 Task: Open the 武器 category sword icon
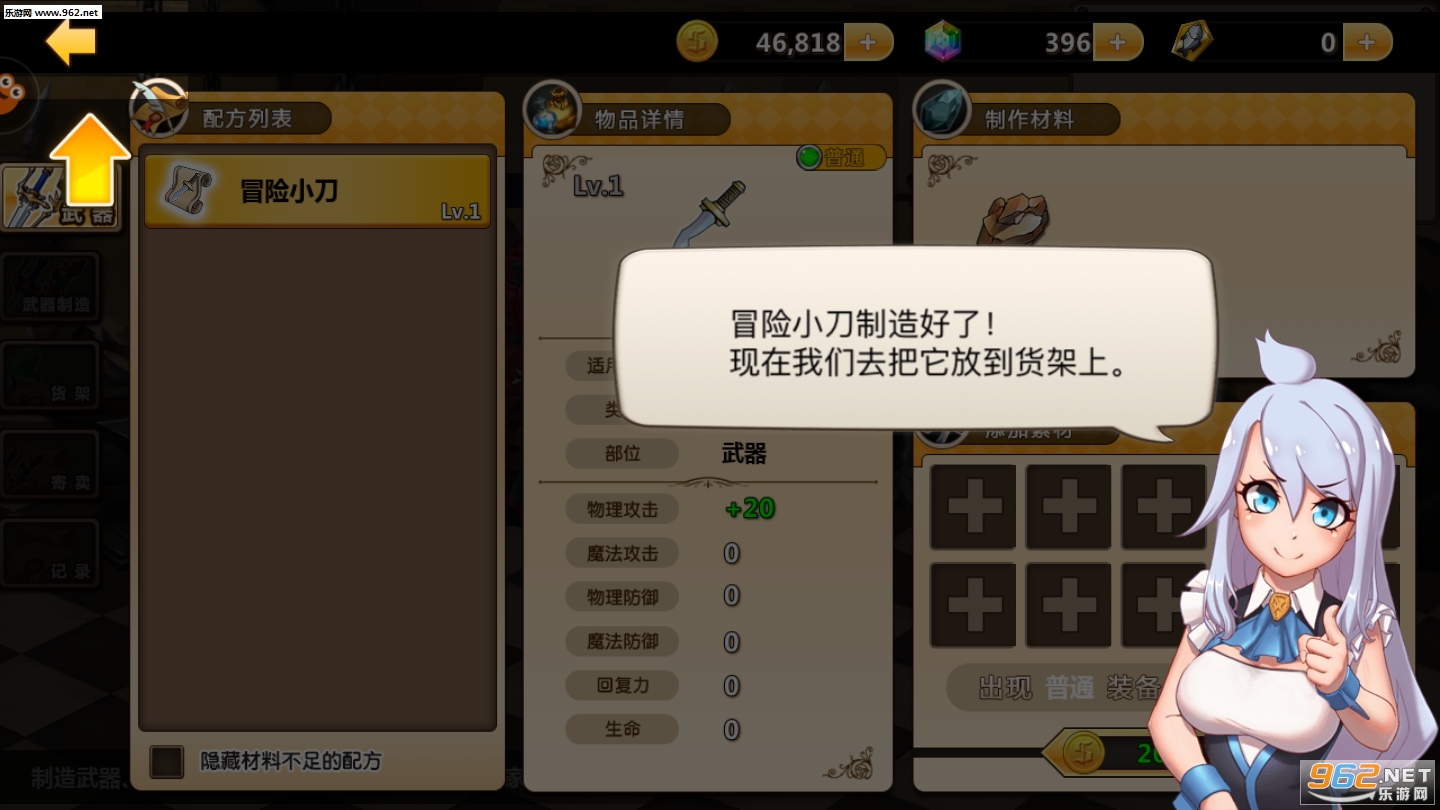coord(62,196)
